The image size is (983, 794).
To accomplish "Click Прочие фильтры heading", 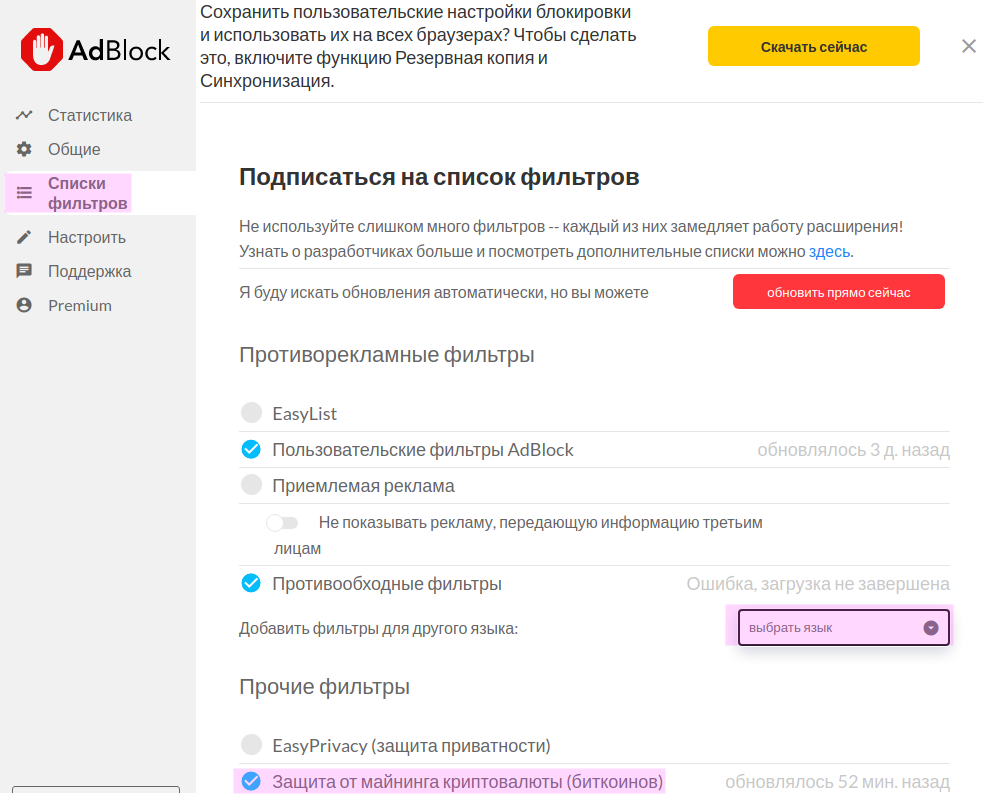I will [x=324, y=687].
